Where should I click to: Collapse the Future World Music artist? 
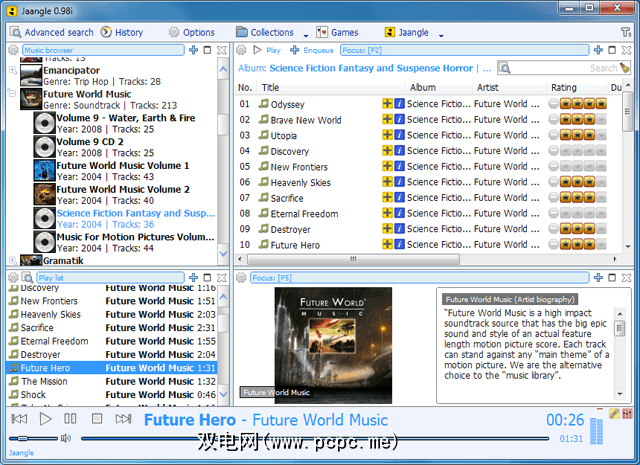pos(13,93)
